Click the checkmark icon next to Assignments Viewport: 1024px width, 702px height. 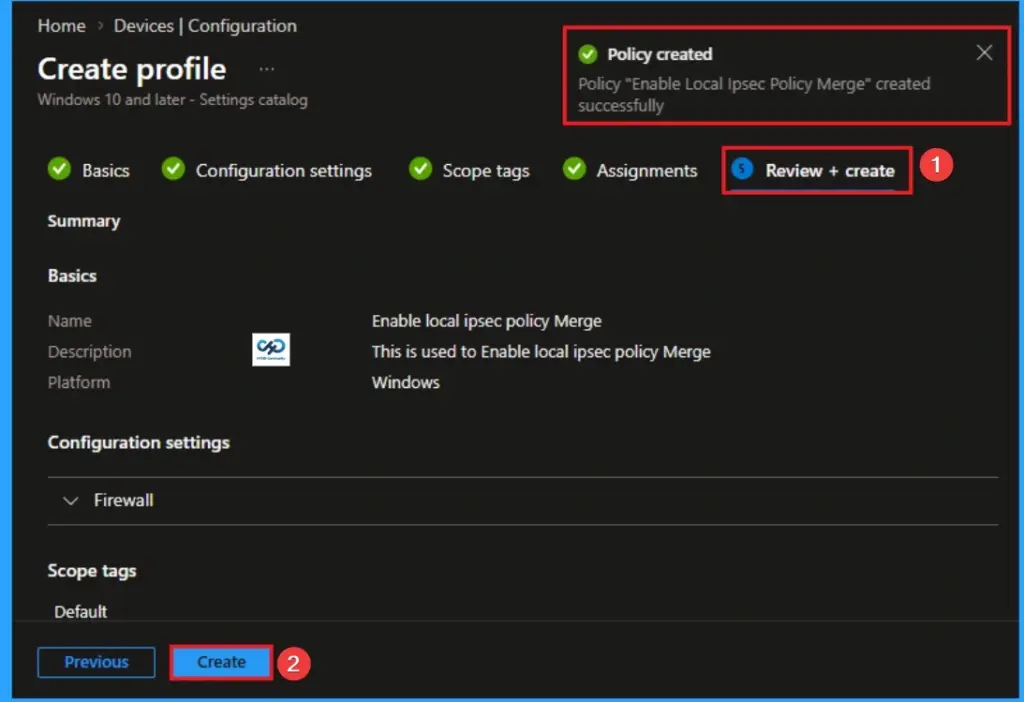tap(574, 170)
